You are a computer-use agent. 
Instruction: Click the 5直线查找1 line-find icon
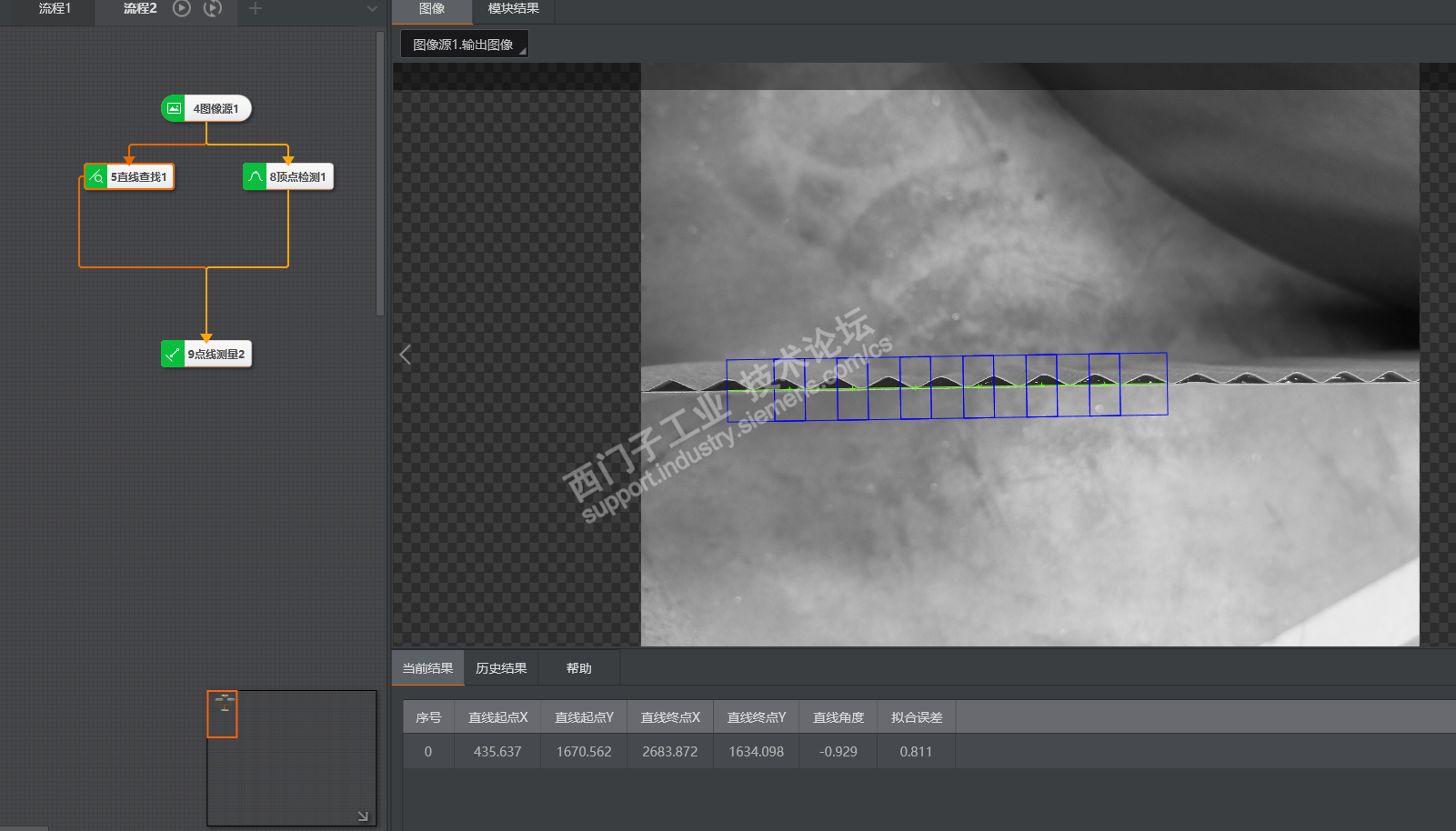[x=96, y=176]
